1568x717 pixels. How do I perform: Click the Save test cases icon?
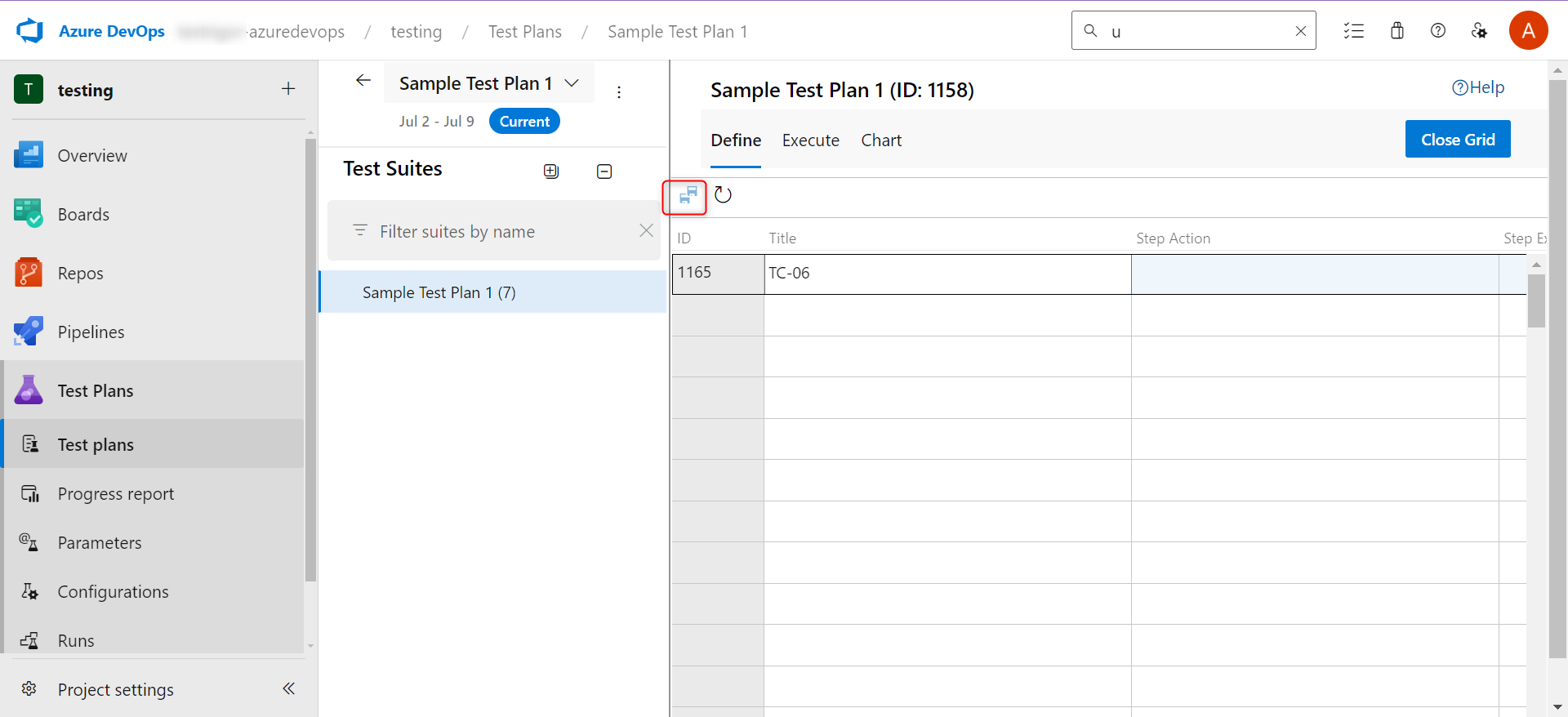pos(688,195)
